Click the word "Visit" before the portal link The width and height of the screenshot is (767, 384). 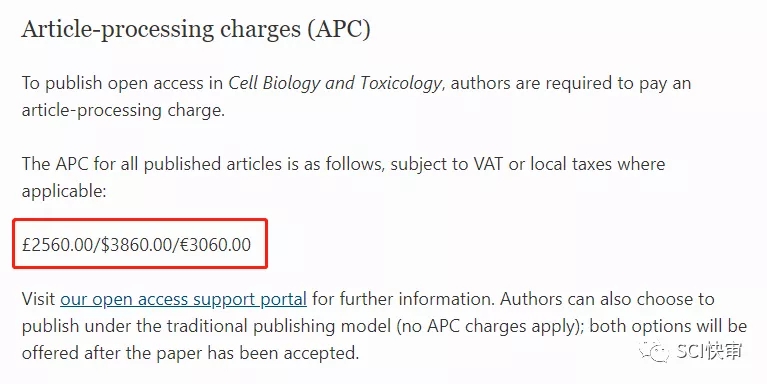tap(38, 299)
